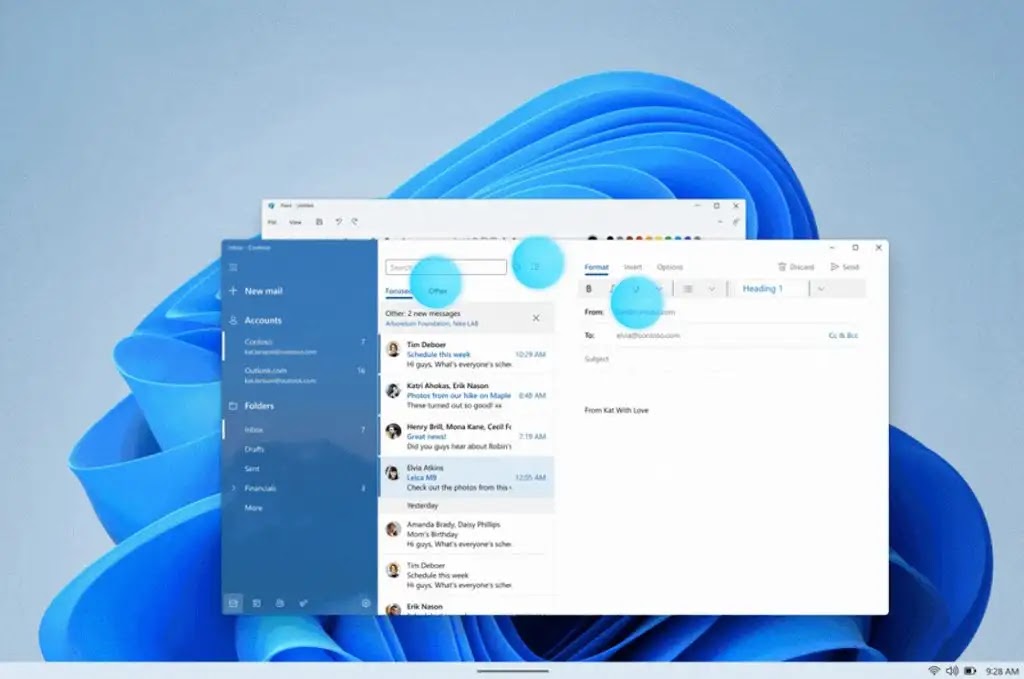Select the Outlook.com account
1024x679 pixels.
point(298,375)
